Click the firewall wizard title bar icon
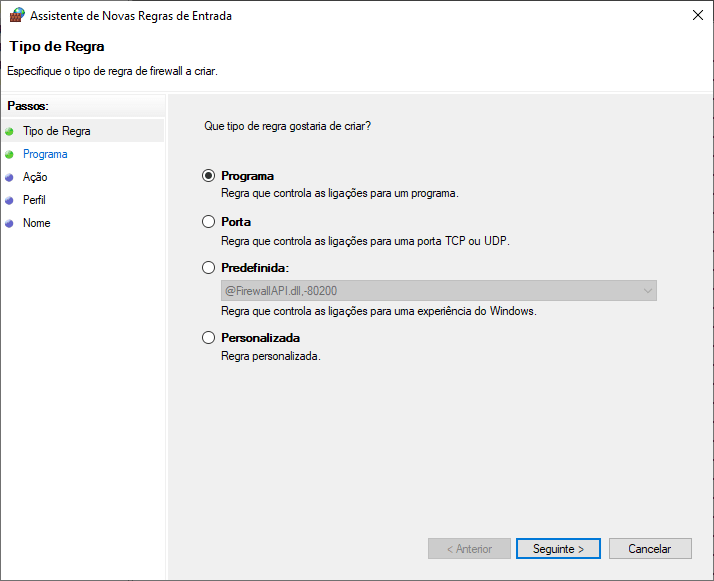Image resolution: width=714 pixels, height=581 pixels. pos(15,15)
